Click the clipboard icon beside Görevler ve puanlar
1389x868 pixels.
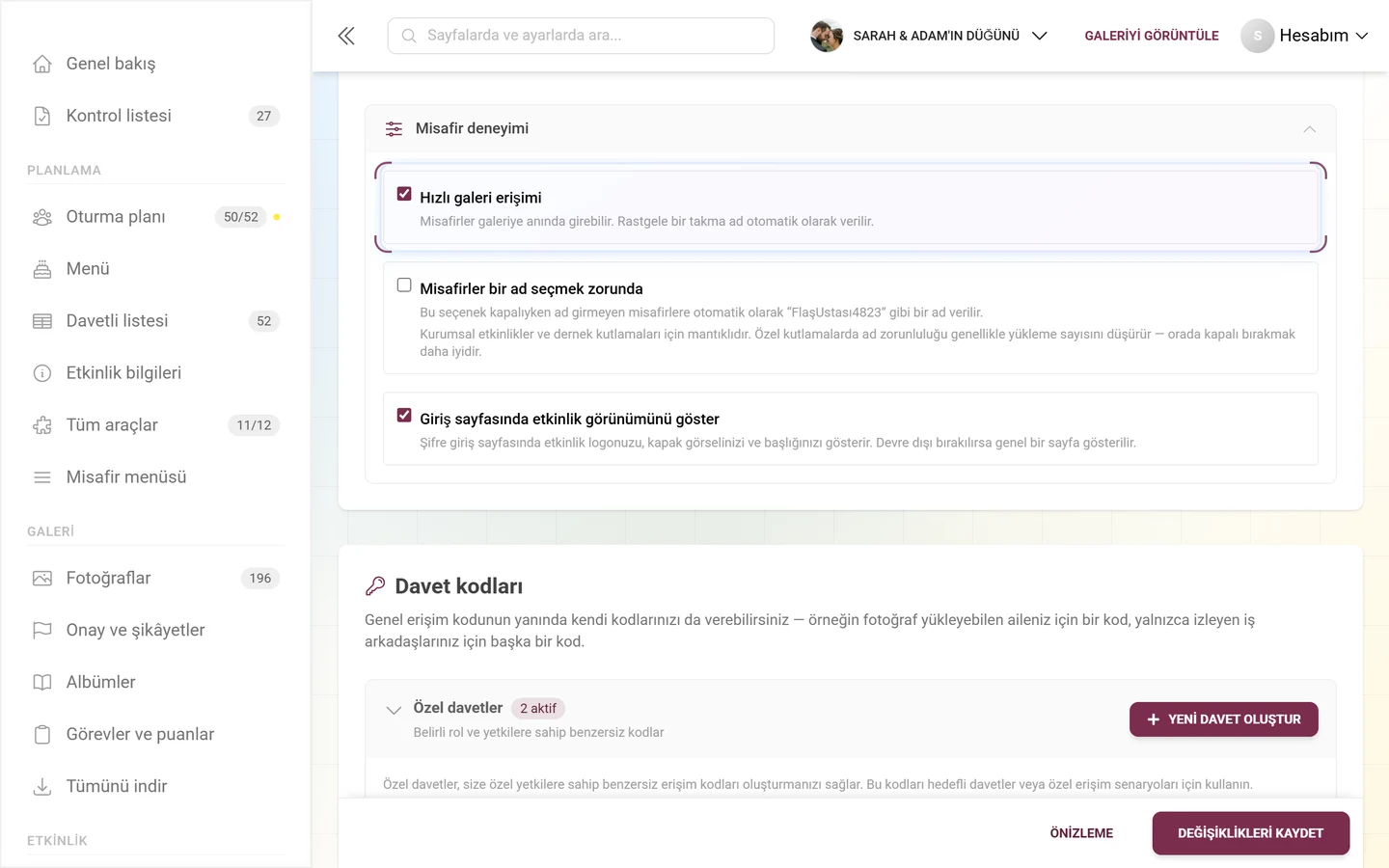pyautogui.click(x=42, y=735)
